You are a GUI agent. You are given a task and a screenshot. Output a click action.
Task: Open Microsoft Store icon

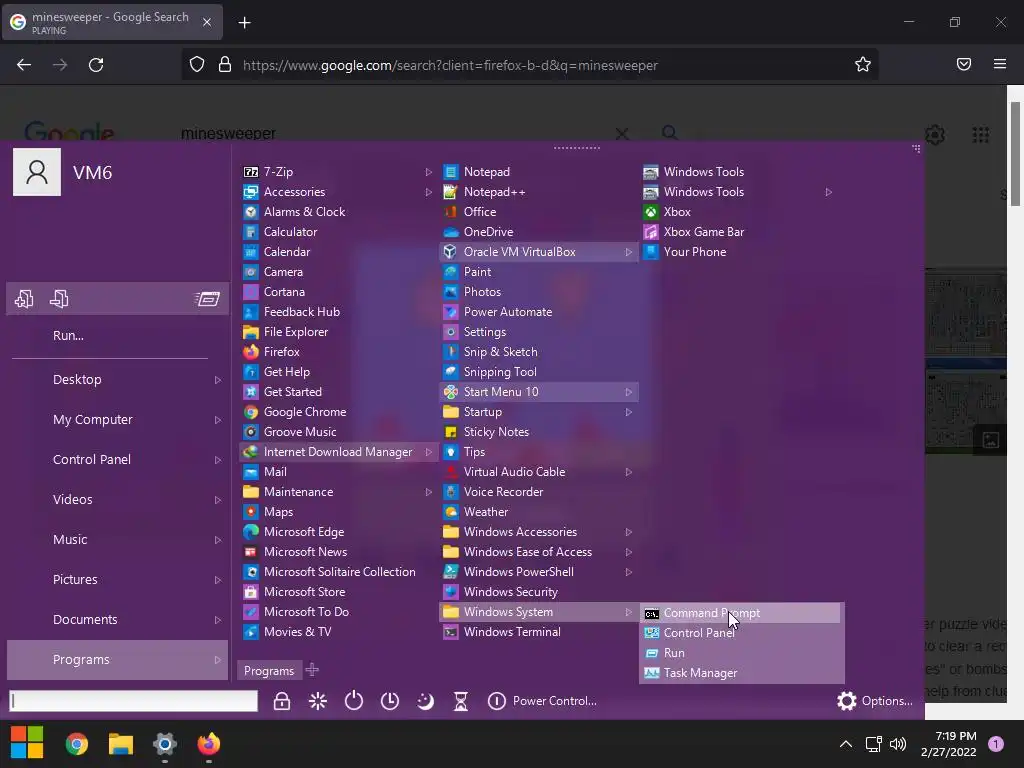coord(251,592)
